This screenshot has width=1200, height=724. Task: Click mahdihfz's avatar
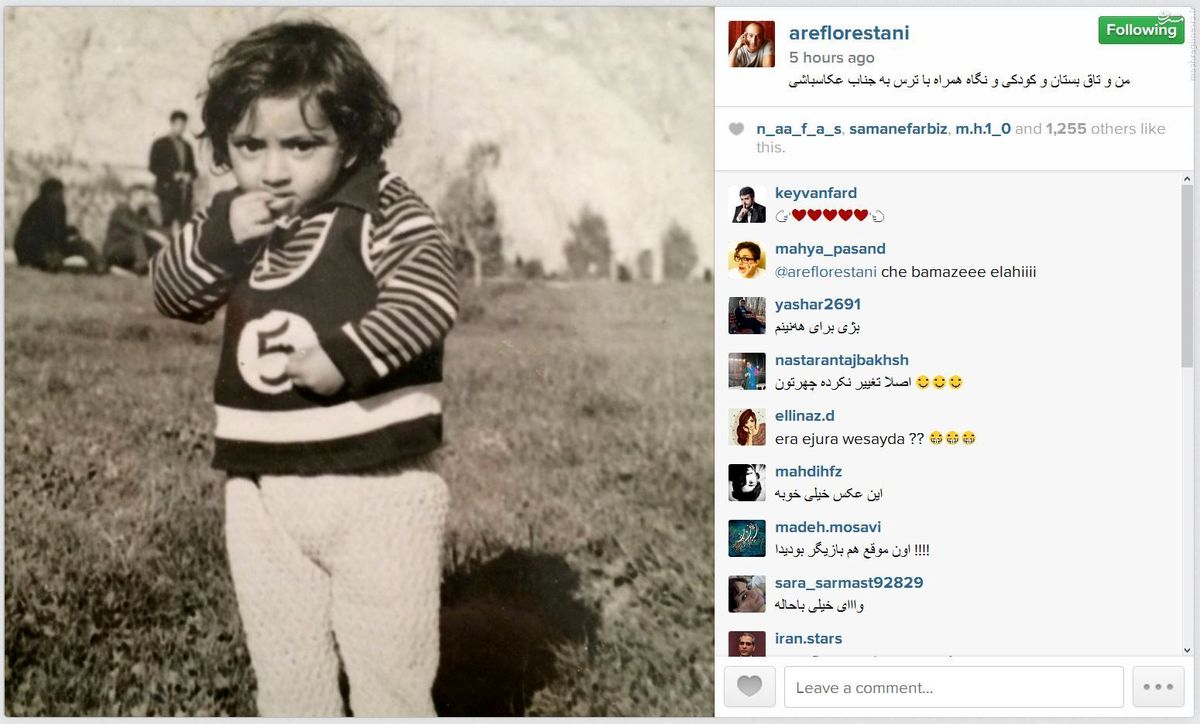[747, 483]
